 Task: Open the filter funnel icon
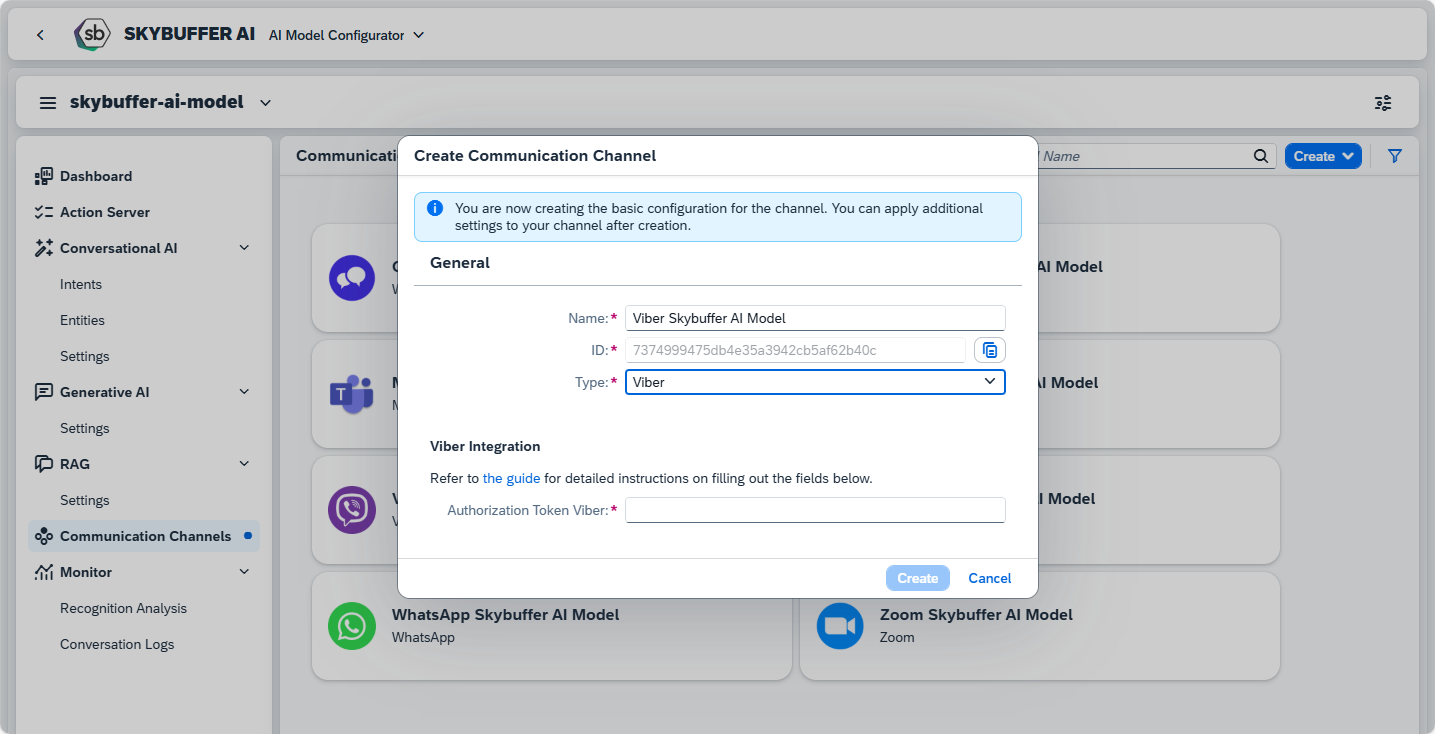point(1395,156)
